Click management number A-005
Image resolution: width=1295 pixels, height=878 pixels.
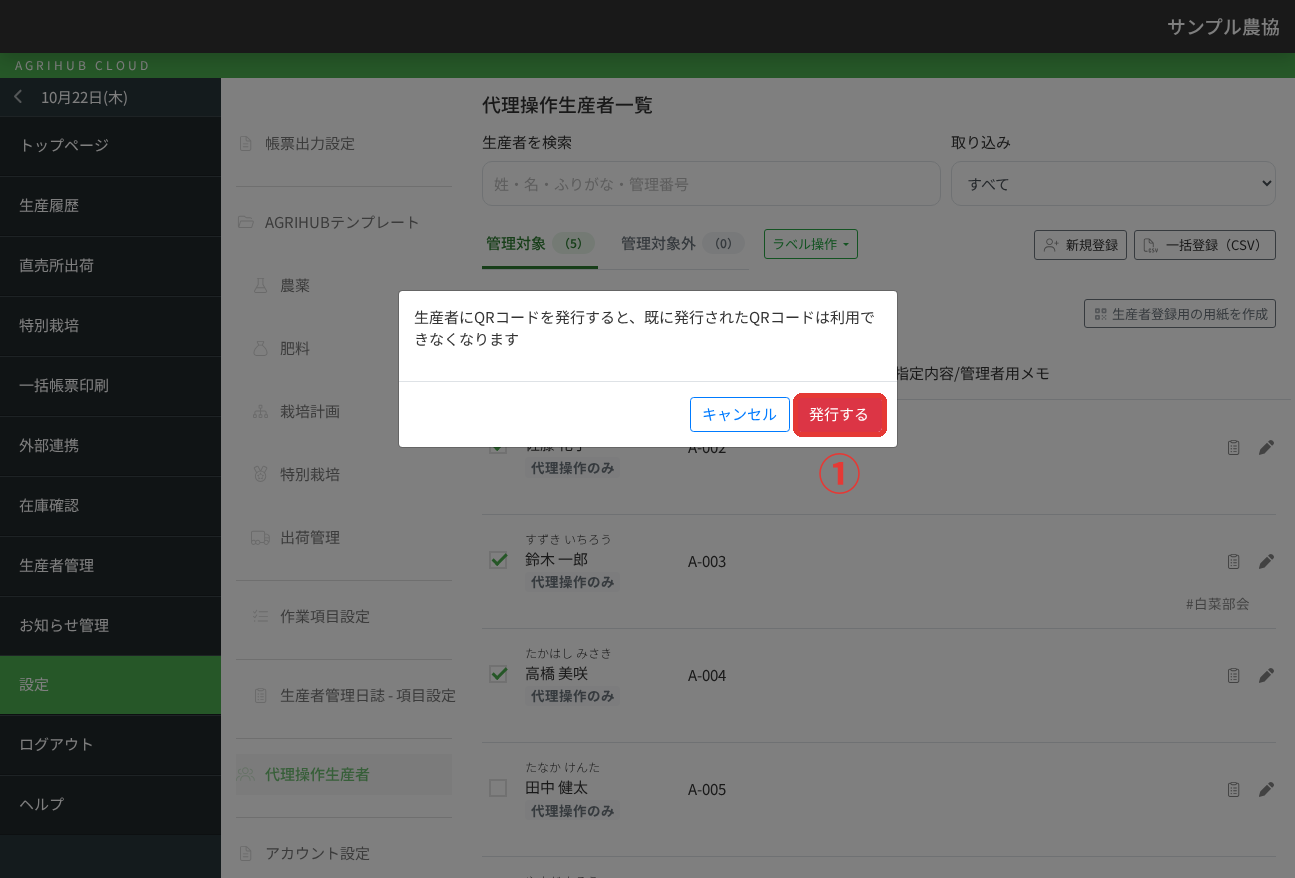pyautogui.click(x=707, y=790)
